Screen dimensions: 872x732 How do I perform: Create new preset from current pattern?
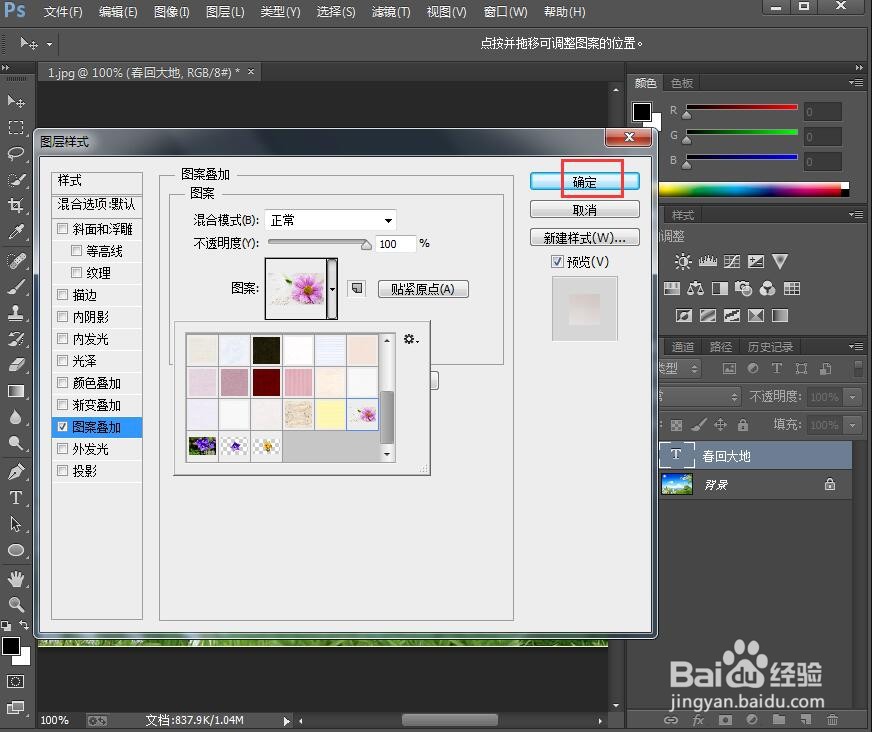click(x=357, y=288)
